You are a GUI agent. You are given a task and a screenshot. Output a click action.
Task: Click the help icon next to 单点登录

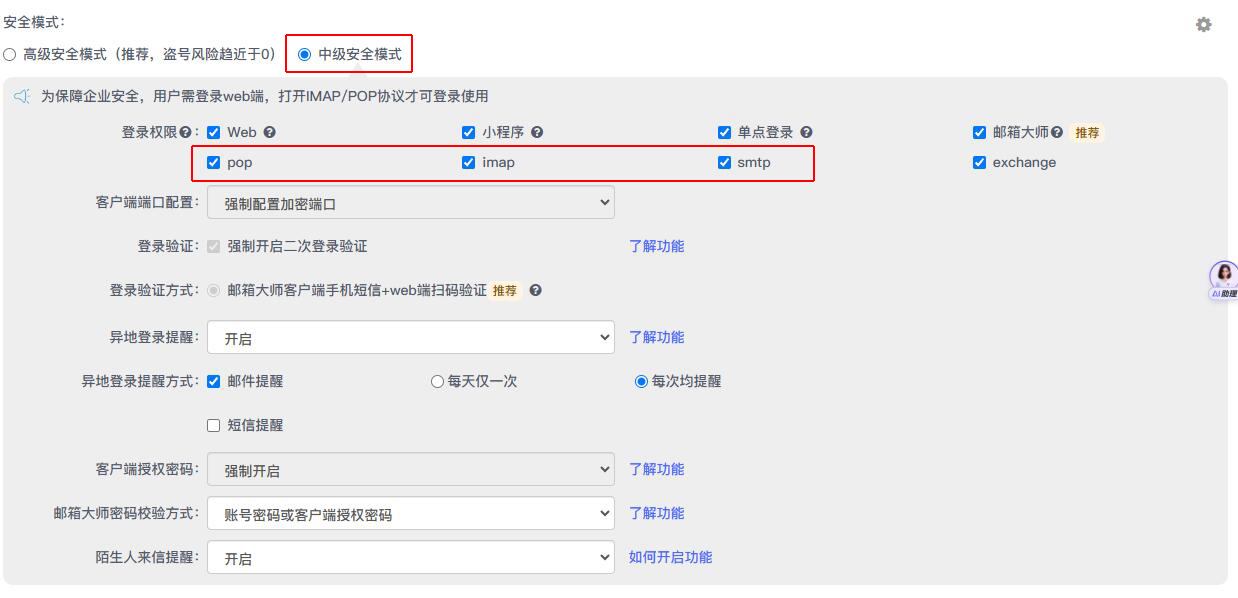(x=808, y=132)
